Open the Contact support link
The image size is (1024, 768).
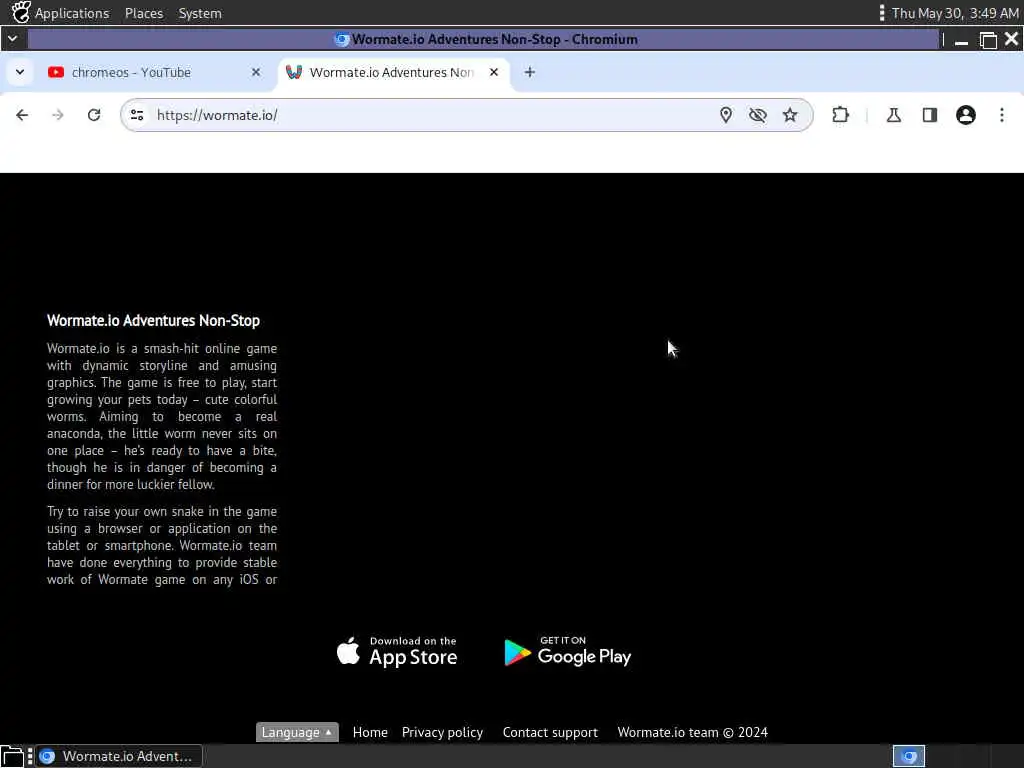coord(550,733)
